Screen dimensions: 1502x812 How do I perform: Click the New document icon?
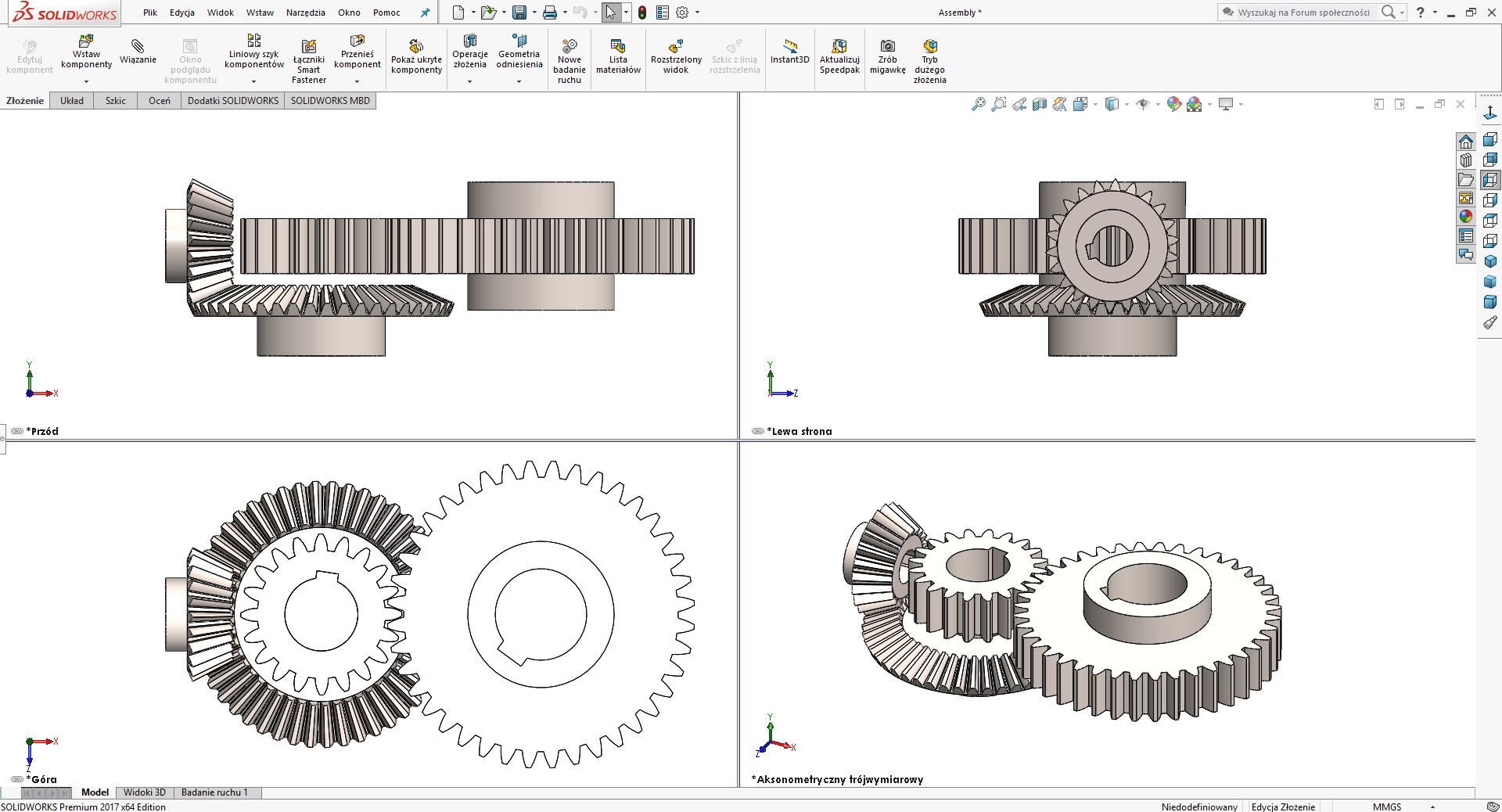point(458,13)
